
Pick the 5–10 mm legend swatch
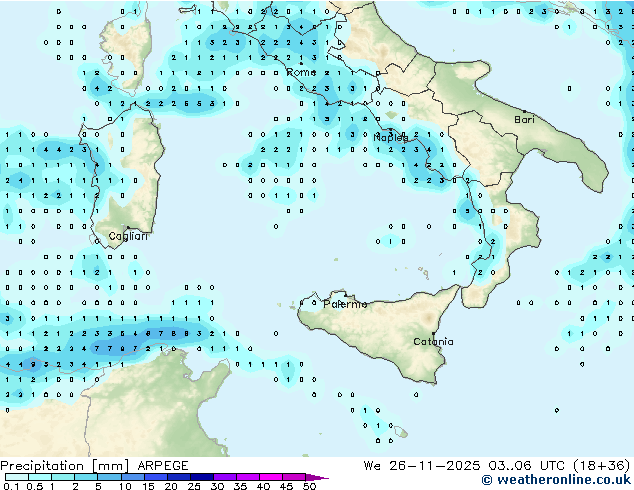(x=109, y=477)
